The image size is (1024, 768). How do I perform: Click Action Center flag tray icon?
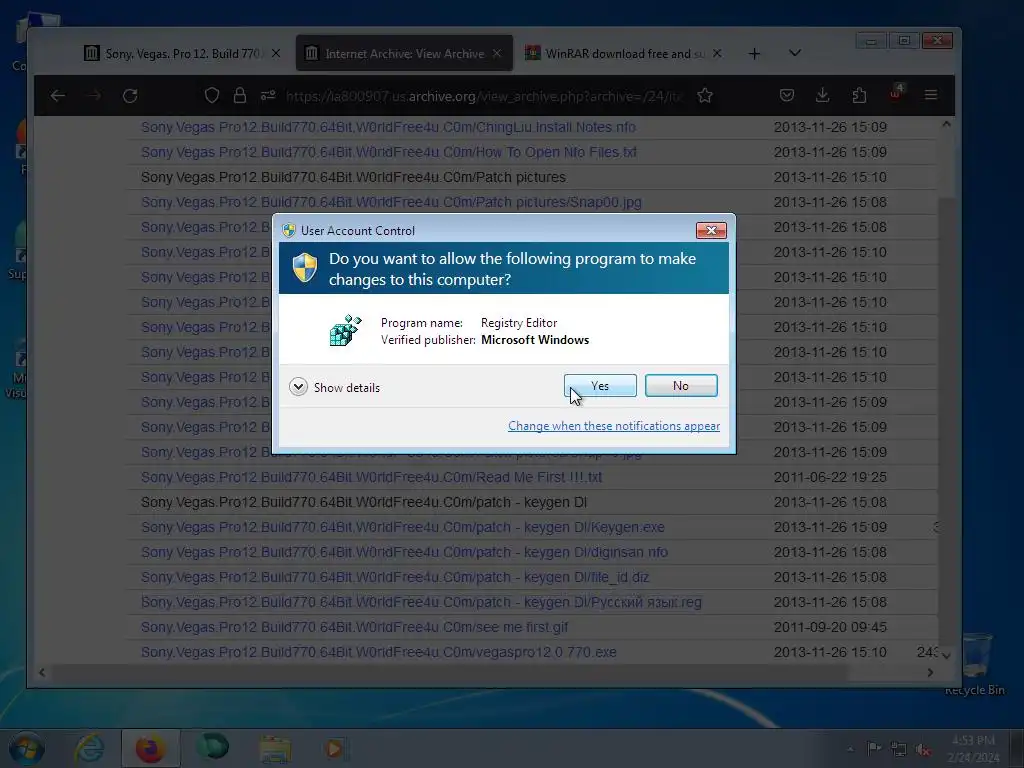[x=873, y=748]
